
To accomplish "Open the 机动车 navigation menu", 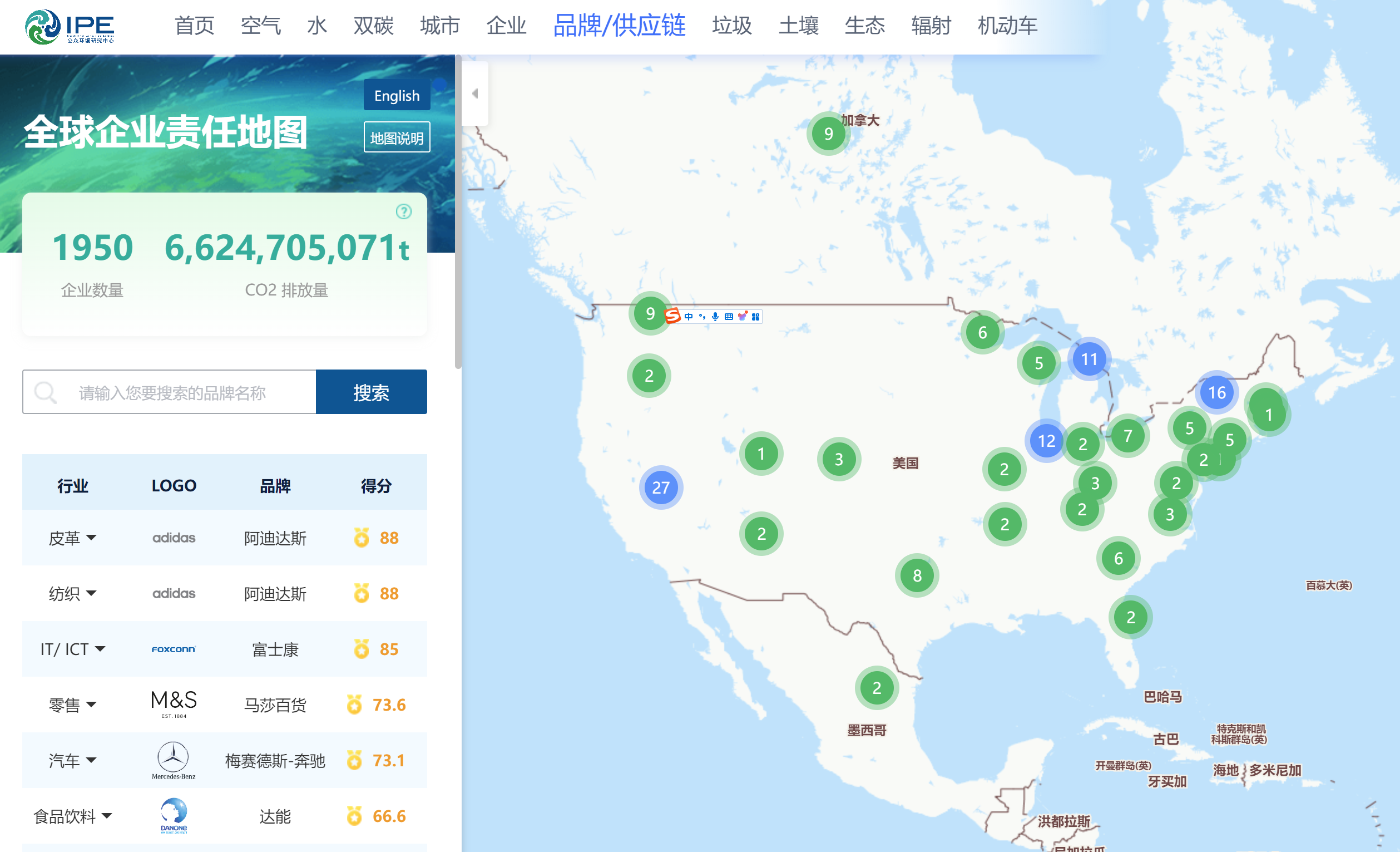I will pos(1007,26).
